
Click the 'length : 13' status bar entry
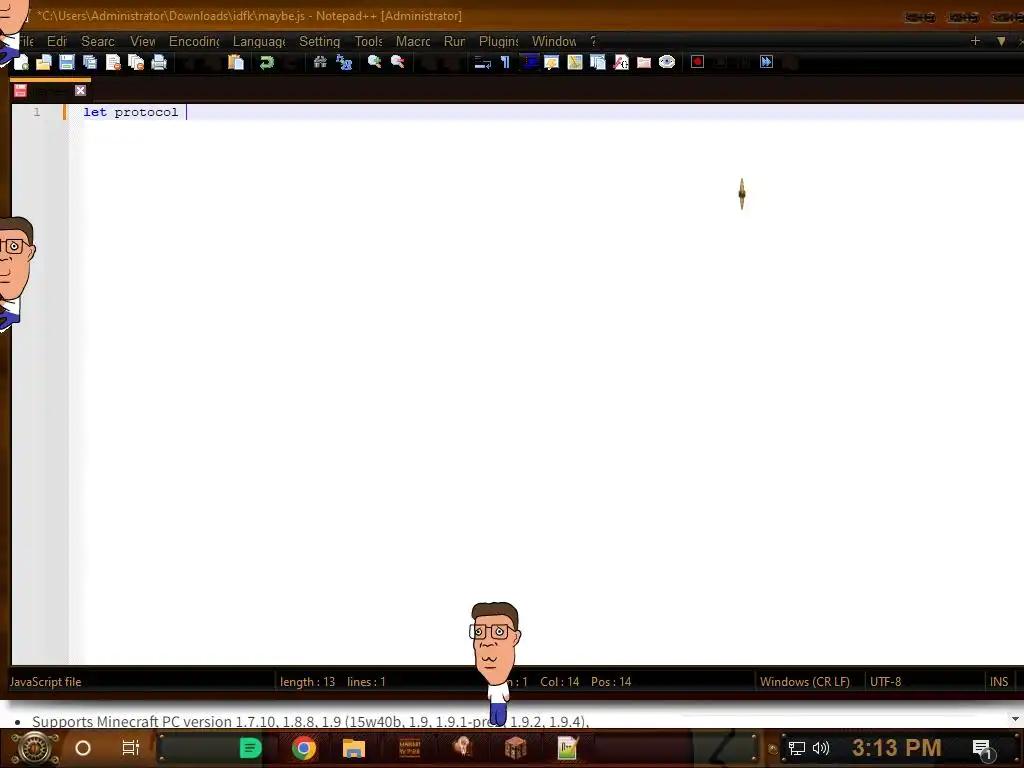pyautogui.click(x=308, y=682)
